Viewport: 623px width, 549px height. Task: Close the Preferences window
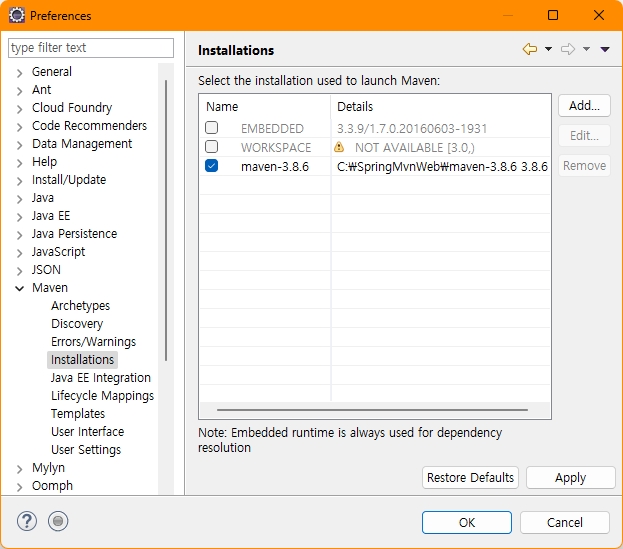599,15
